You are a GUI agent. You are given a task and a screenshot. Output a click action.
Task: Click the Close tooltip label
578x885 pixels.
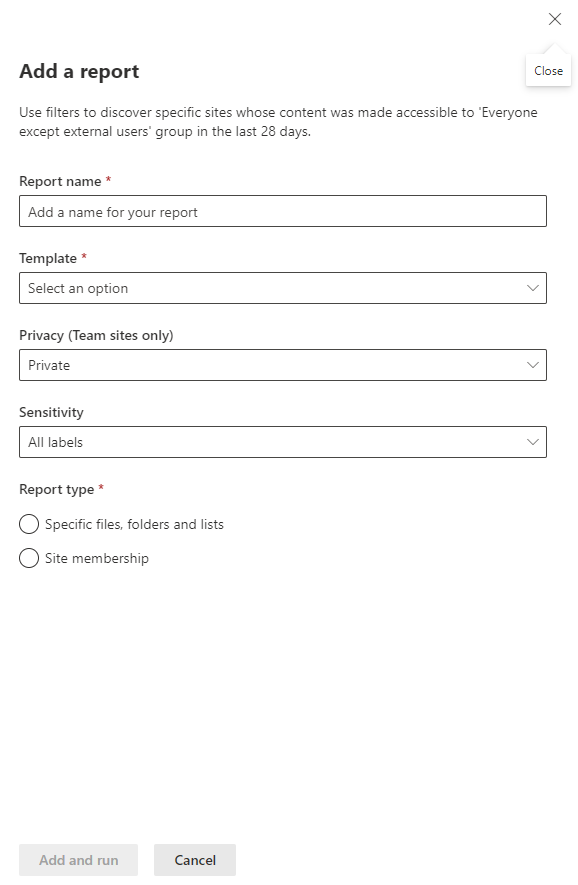(x=548, y=70)
